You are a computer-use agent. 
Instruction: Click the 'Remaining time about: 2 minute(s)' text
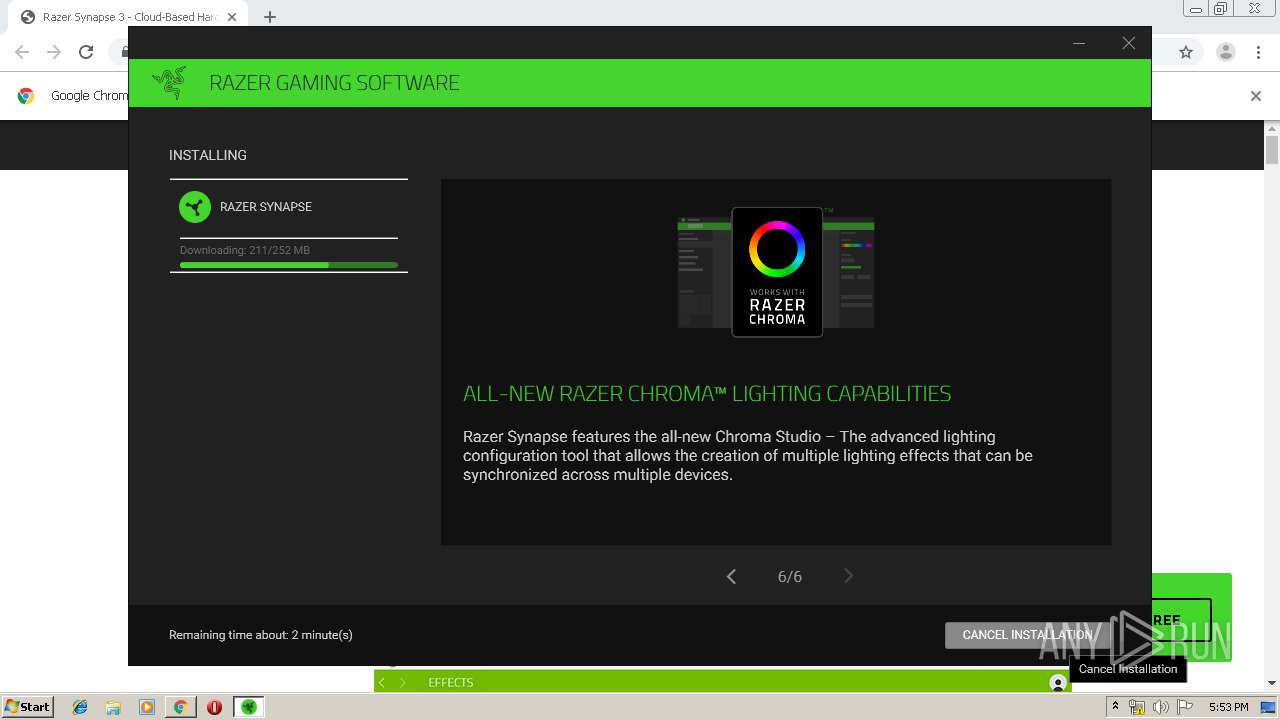[x=261, y=635]
